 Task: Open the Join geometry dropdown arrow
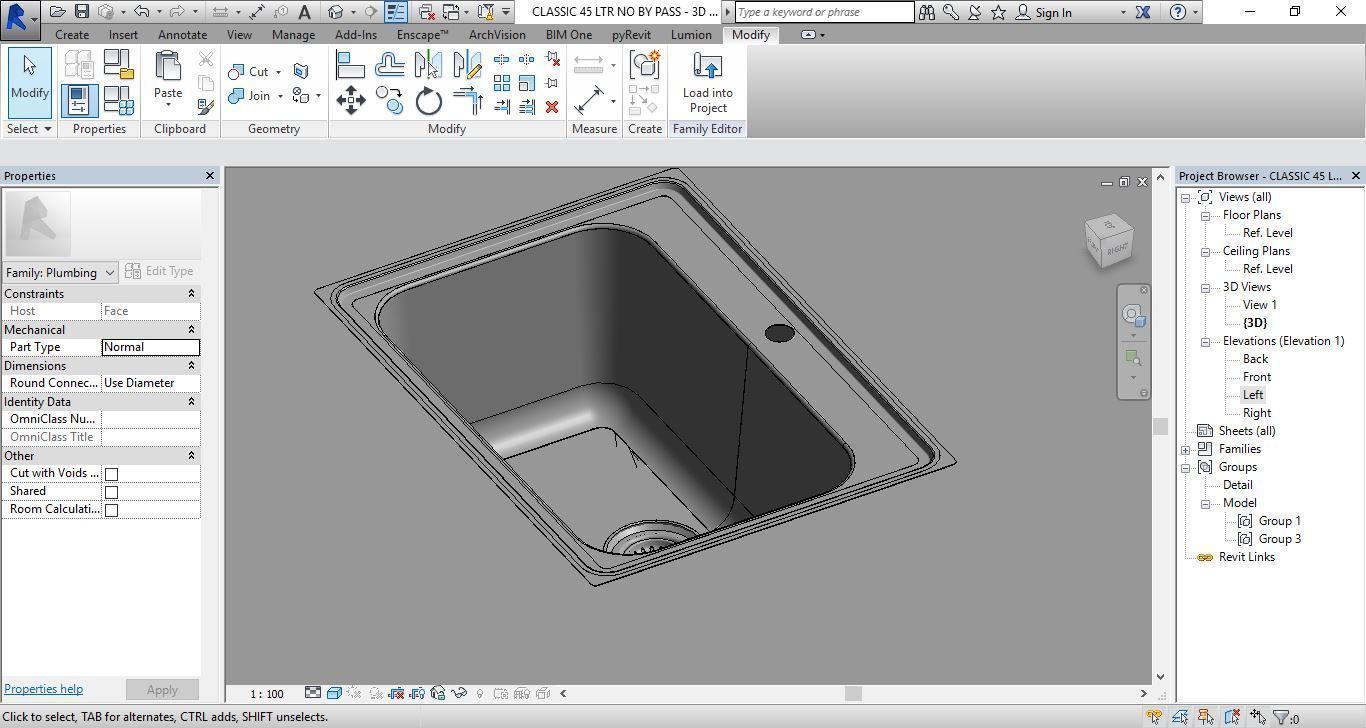point(280,96)
